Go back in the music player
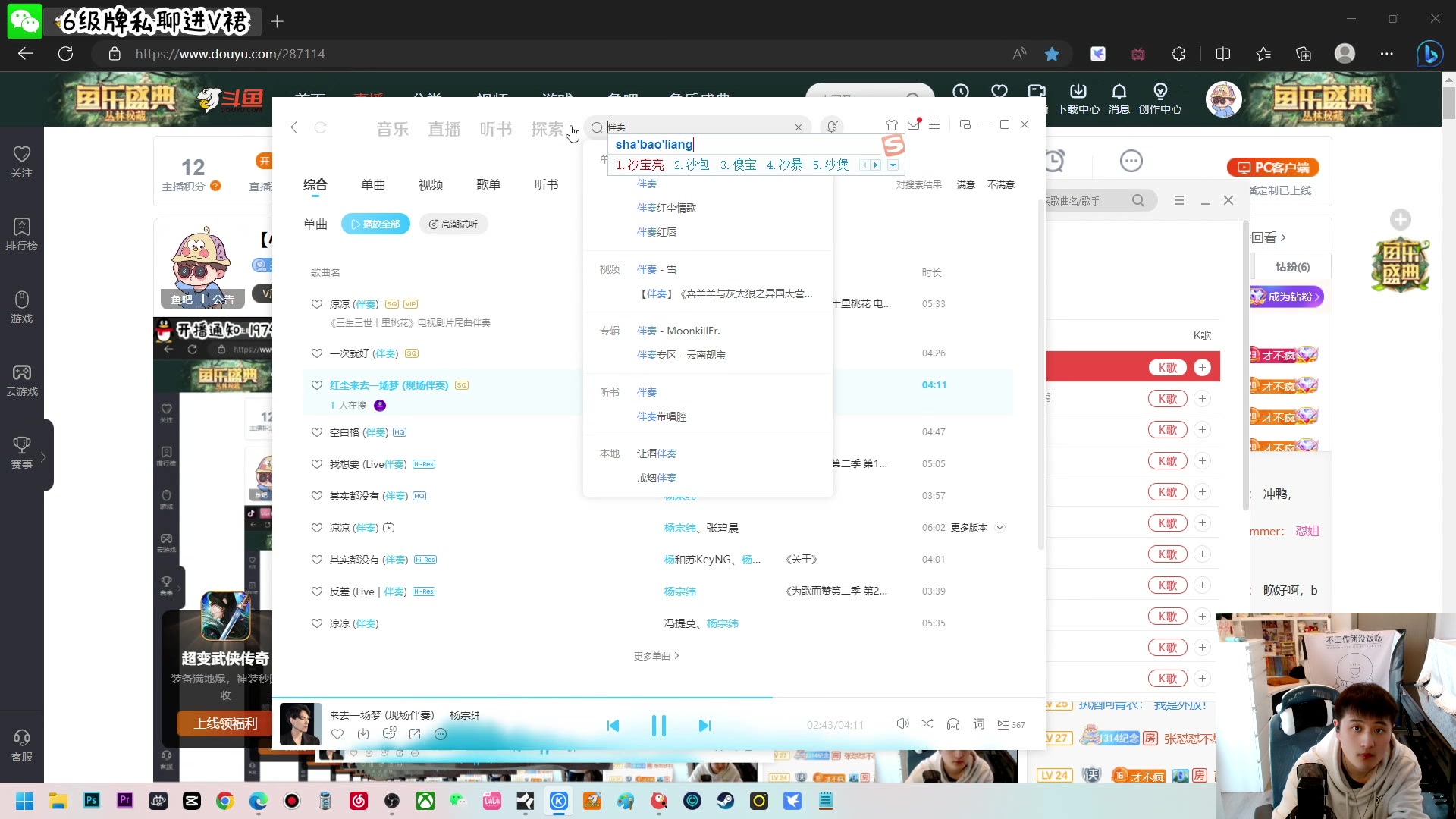Viewport: 1456px width, 819px height. [x=294, y=127]
